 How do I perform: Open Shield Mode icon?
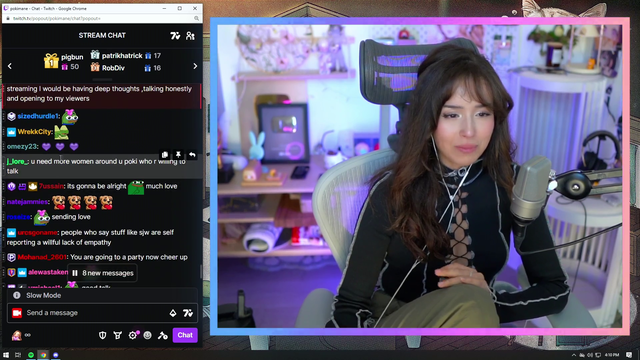coord(102,335)
